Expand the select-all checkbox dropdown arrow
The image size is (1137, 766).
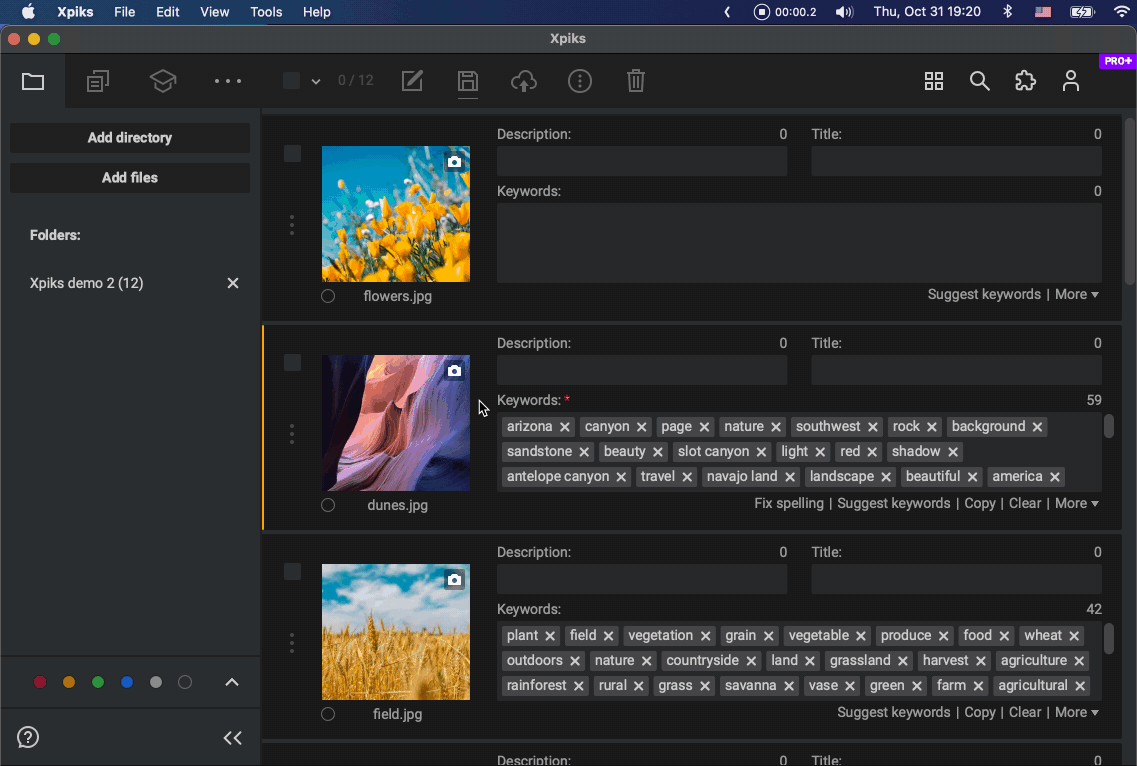(x=316, y=81)
